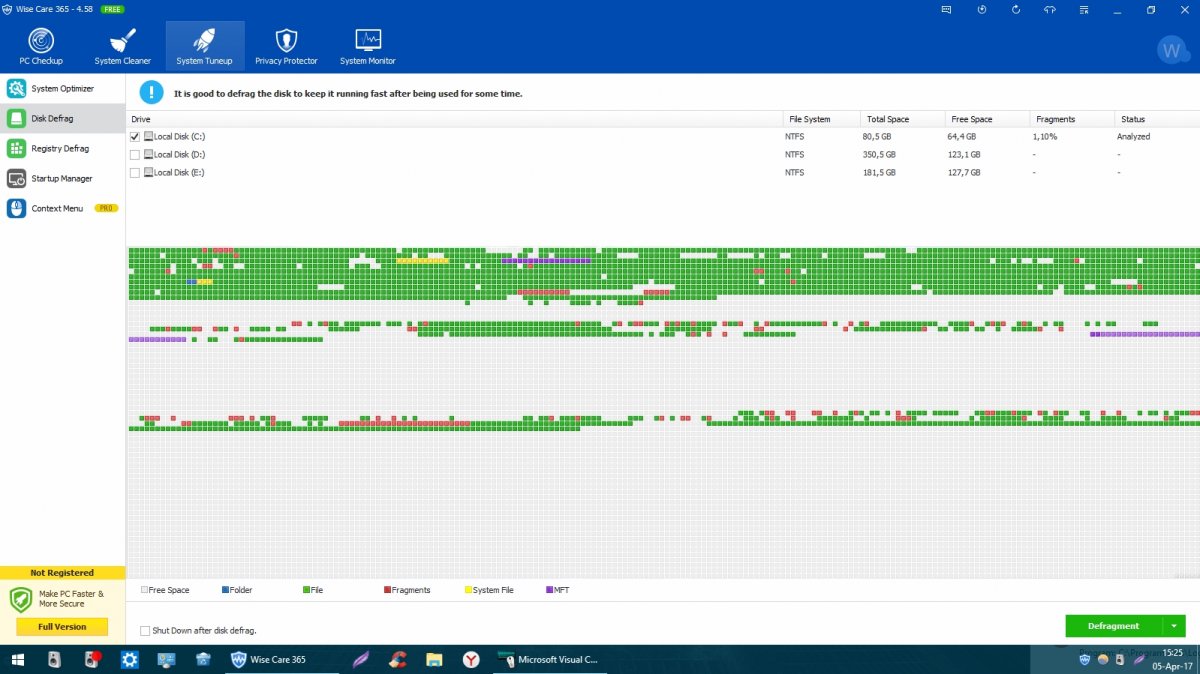Image resolution: width=1200 pixels, height=674 pixels.
Task: Select the Local Disk (E:) drive row
Action: point(178,173)
